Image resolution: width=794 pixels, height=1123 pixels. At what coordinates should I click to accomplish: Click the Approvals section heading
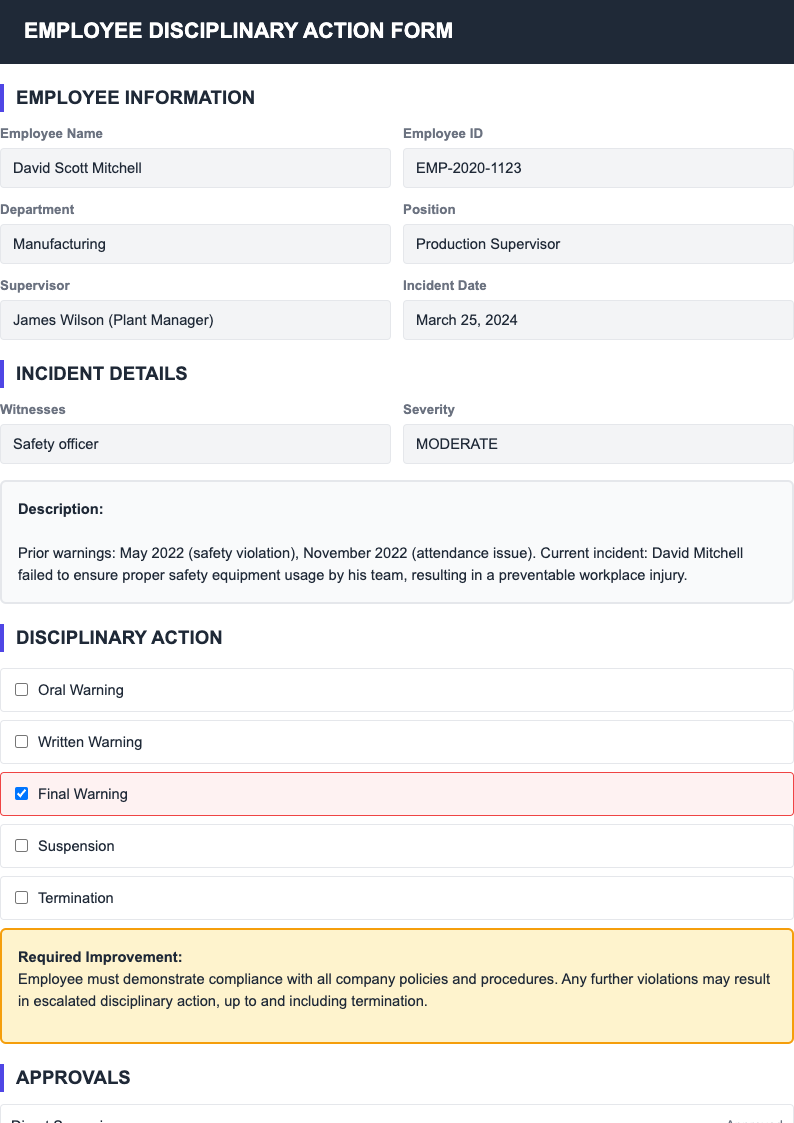point(71,1077)
